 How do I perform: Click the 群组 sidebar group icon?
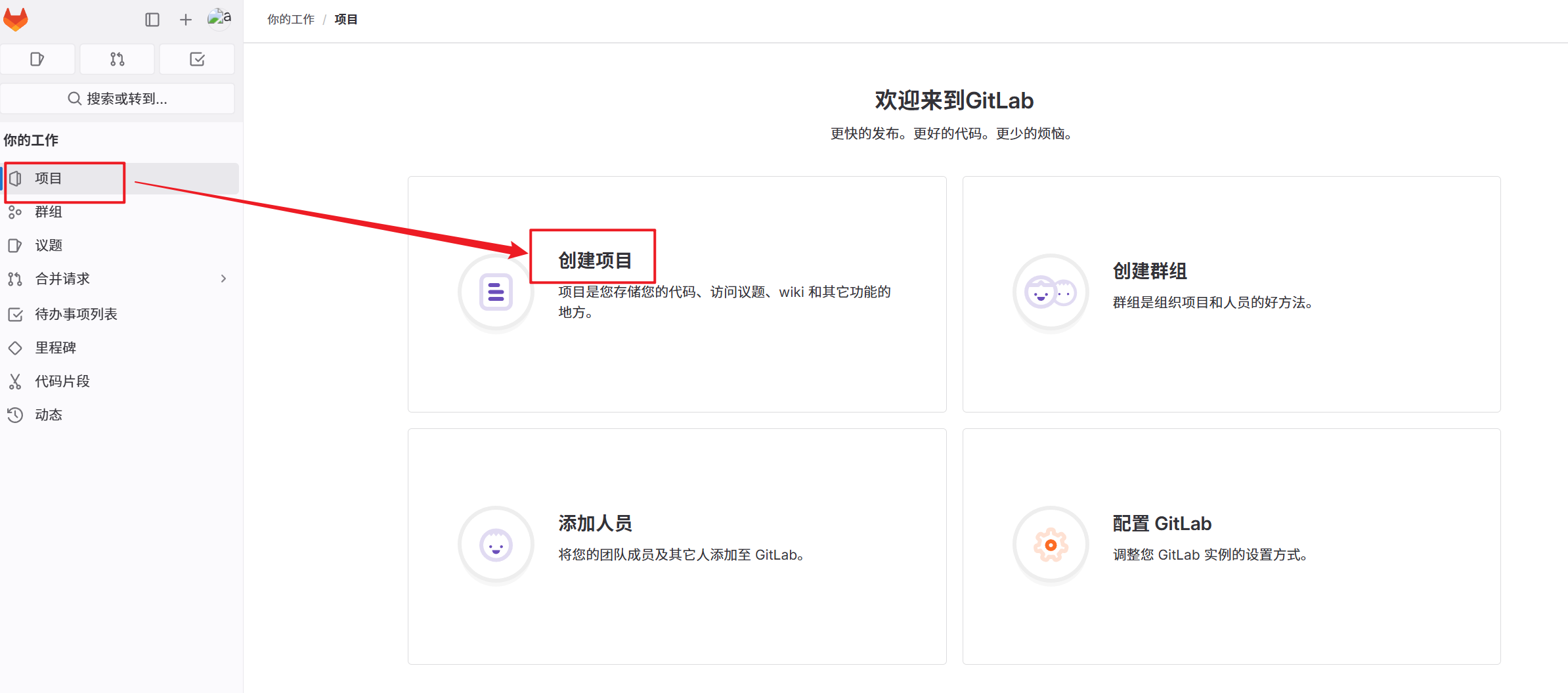[x=15, y=212]
